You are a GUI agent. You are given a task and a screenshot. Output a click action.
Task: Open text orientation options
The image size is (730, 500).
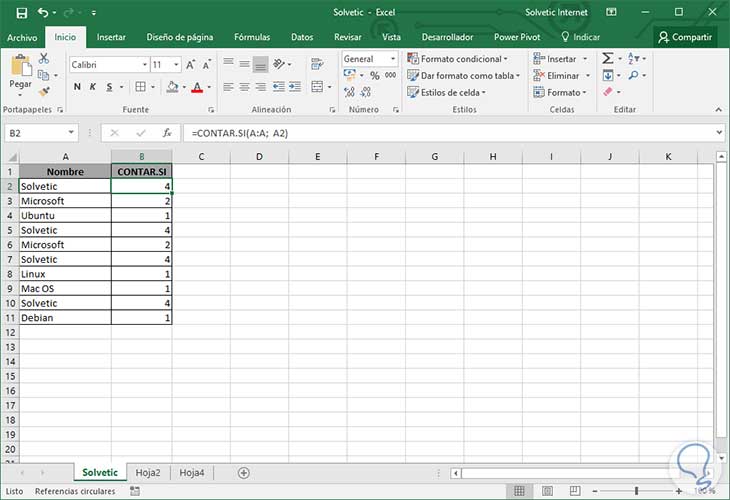[x=279, y=64]
